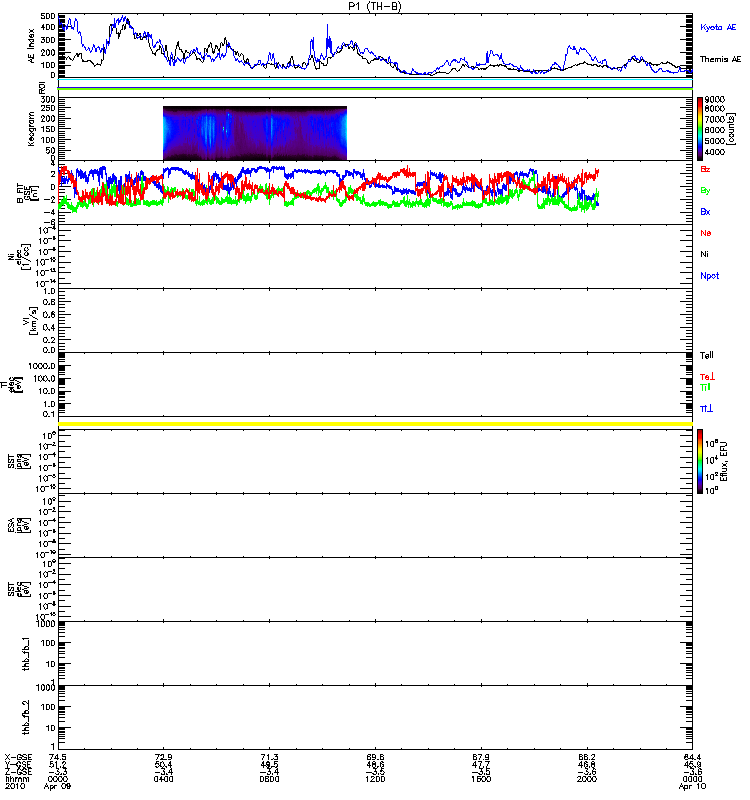Select the red Ne legend label
This screenshot has height=800, width=750.
pos(706,233)
